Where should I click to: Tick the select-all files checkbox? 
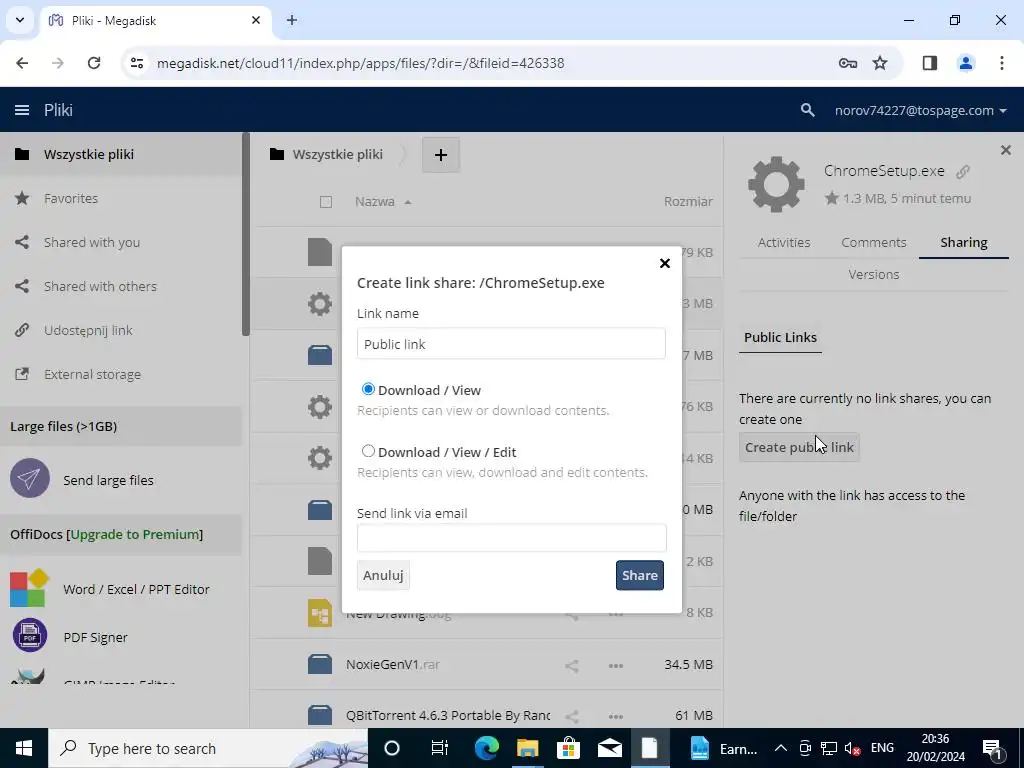pyautogui.click(x=326, y=202)
